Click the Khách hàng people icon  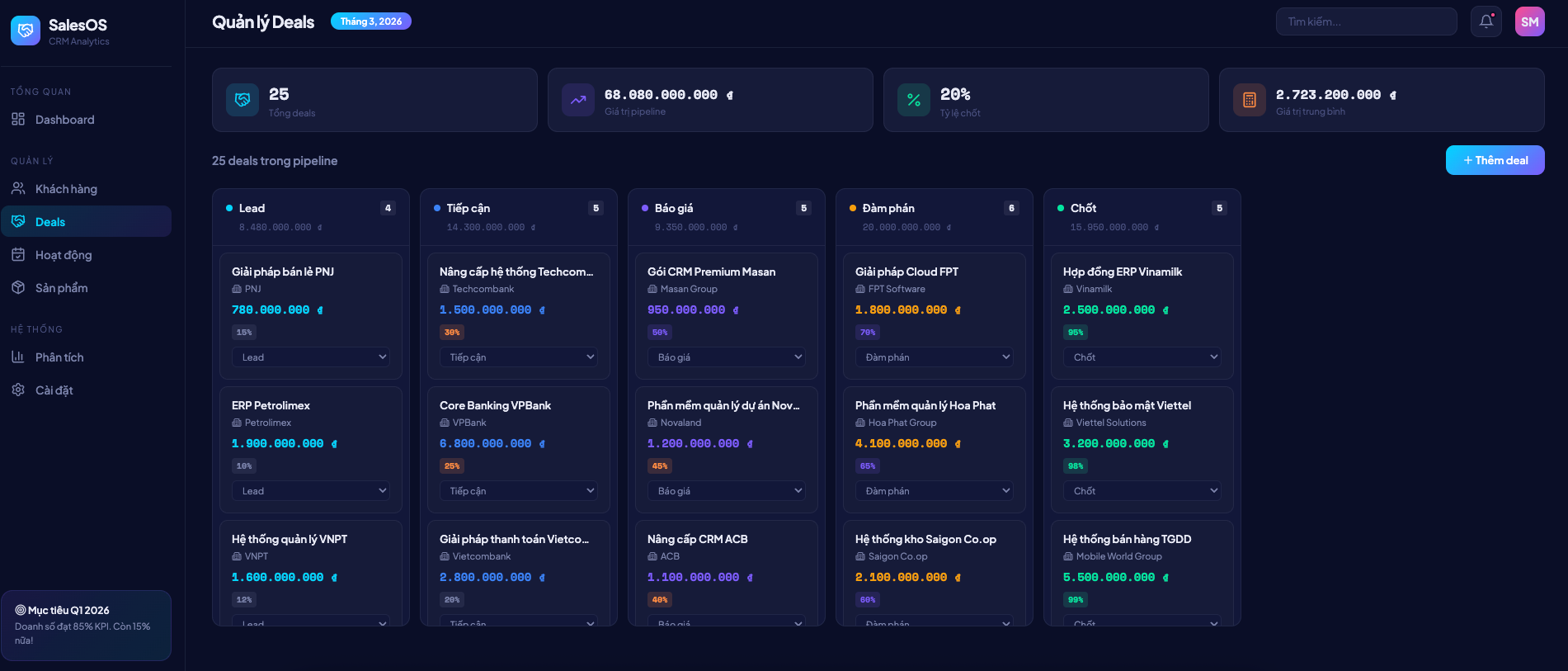tap(18, 189)
